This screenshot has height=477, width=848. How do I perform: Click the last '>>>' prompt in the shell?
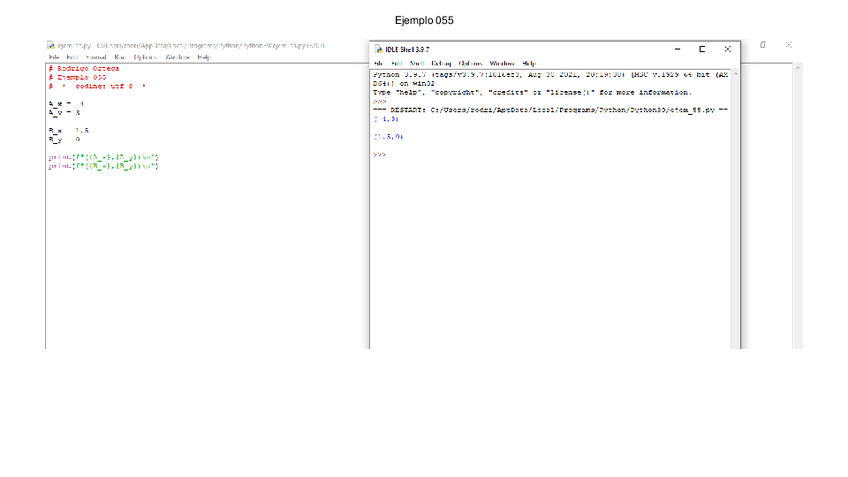(379, 155)
